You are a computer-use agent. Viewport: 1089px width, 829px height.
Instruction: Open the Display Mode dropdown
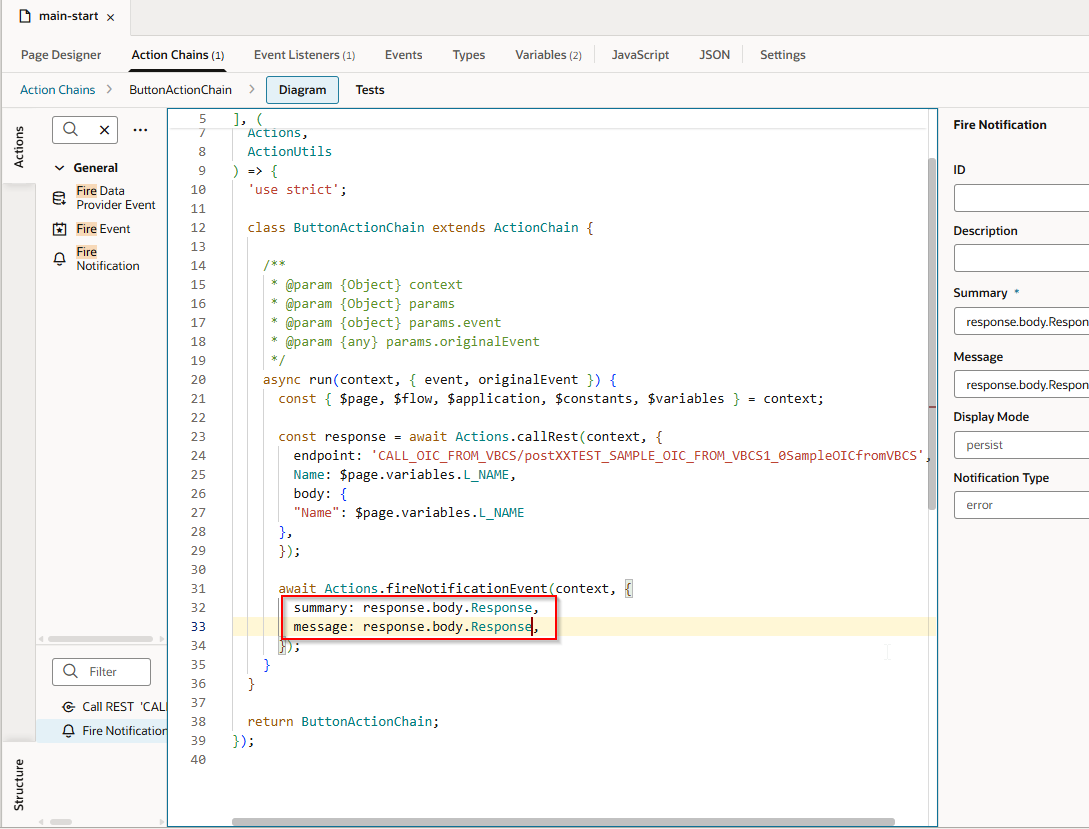coord(1020,444)
